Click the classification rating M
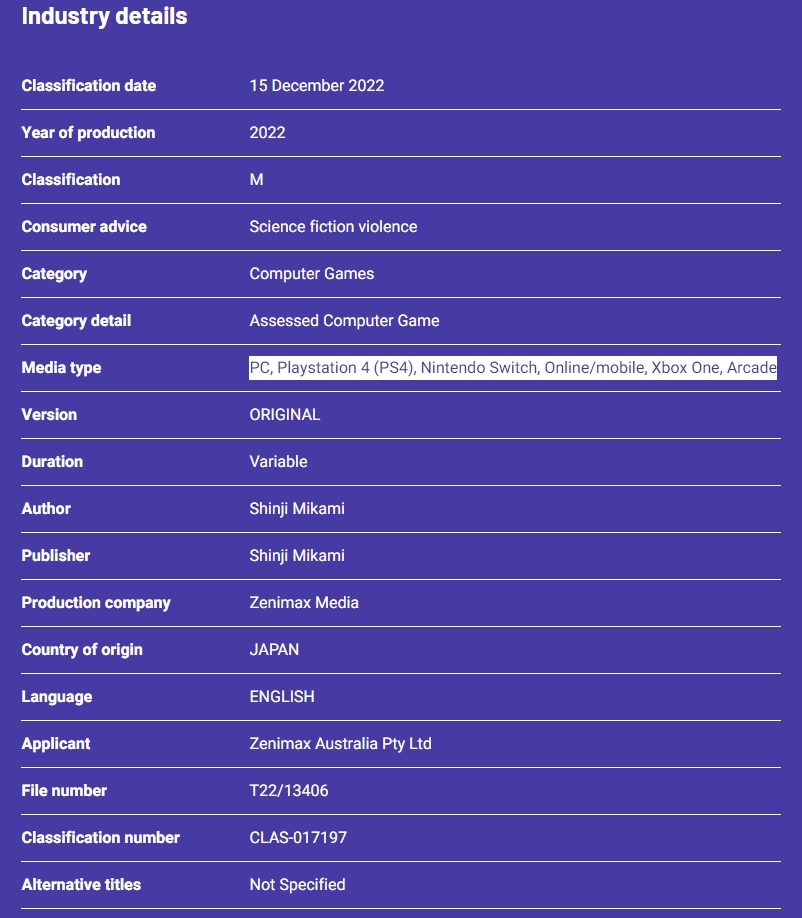 click(256, 180)
